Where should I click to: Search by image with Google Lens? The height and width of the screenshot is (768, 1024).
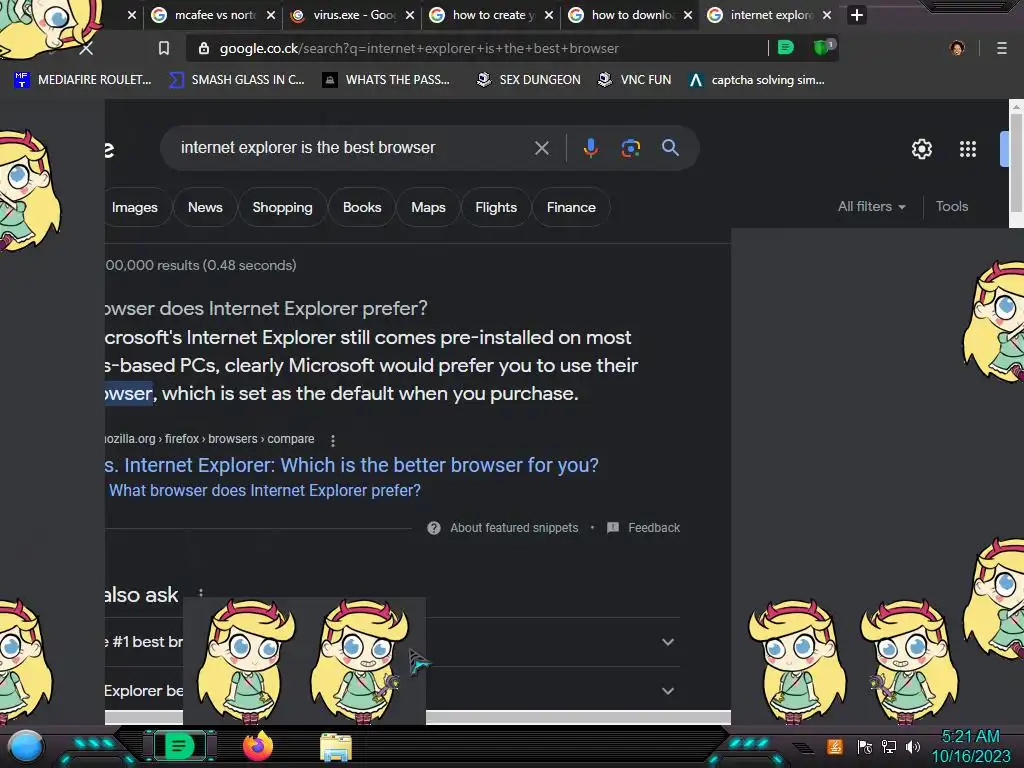coord(630,148)
